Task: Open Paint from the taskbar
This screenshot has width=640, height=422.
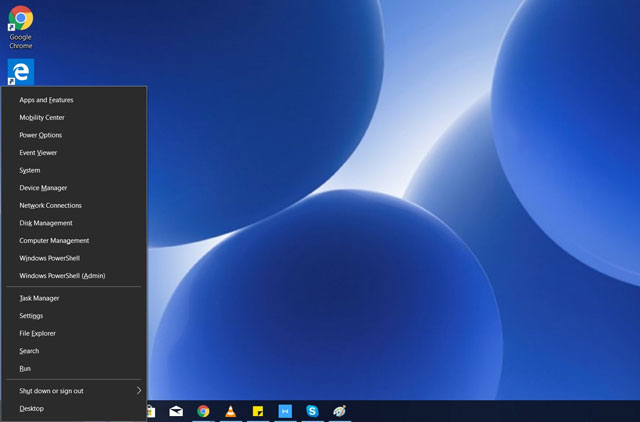Action: [x=339, y=411]
